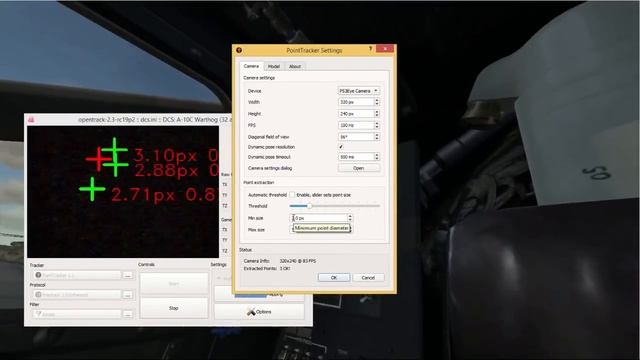The height and width of the screenshot is (360, 640).
Task: Click the Min size spinbox arrows
Action: (x=350, y=218)
